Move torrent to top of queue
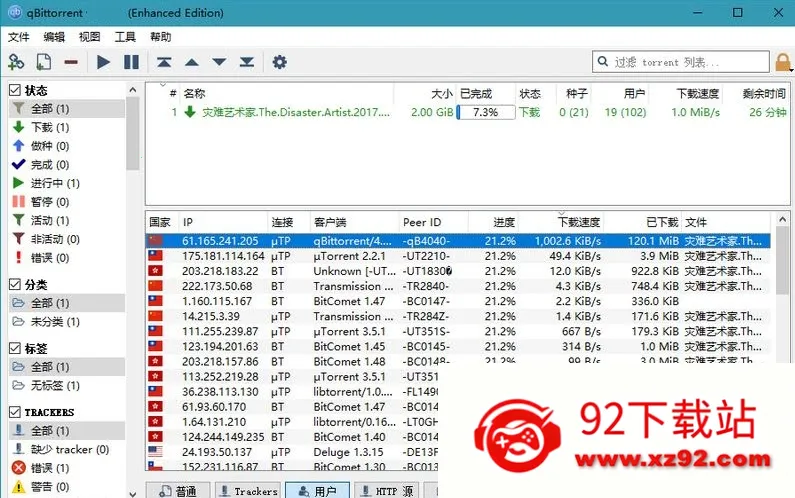This screenshot has height=498, width=795. (x=164, y=62)
